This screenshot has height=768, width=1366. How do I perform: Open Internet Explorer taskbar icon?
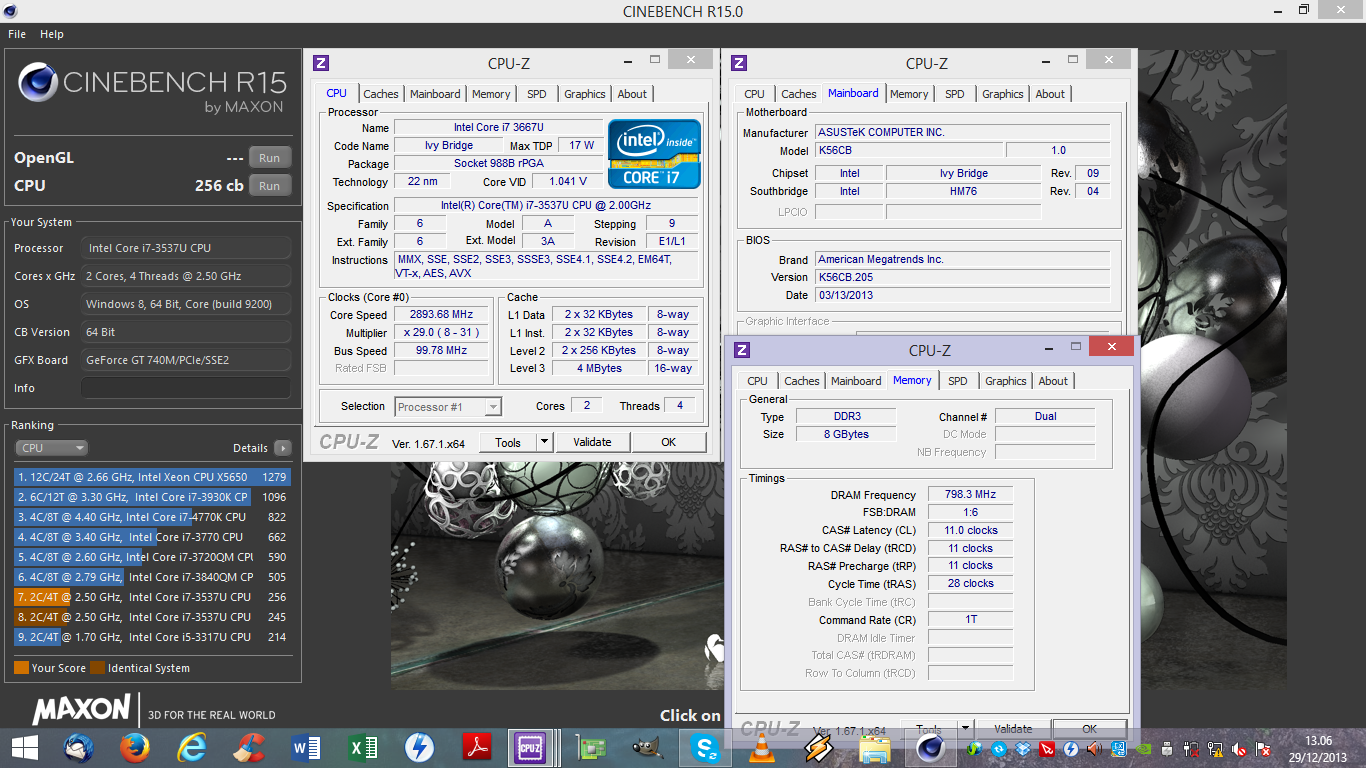(192, 747)
